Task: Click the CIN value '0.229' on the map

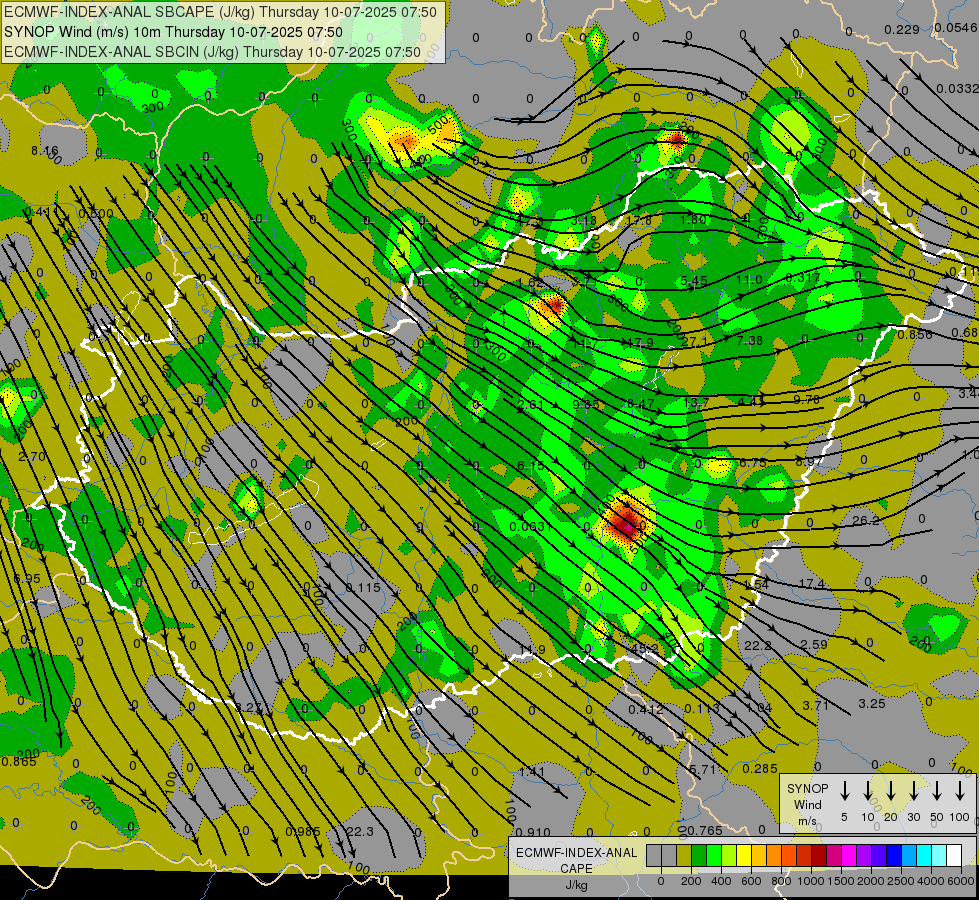Action: click(902, 29)
